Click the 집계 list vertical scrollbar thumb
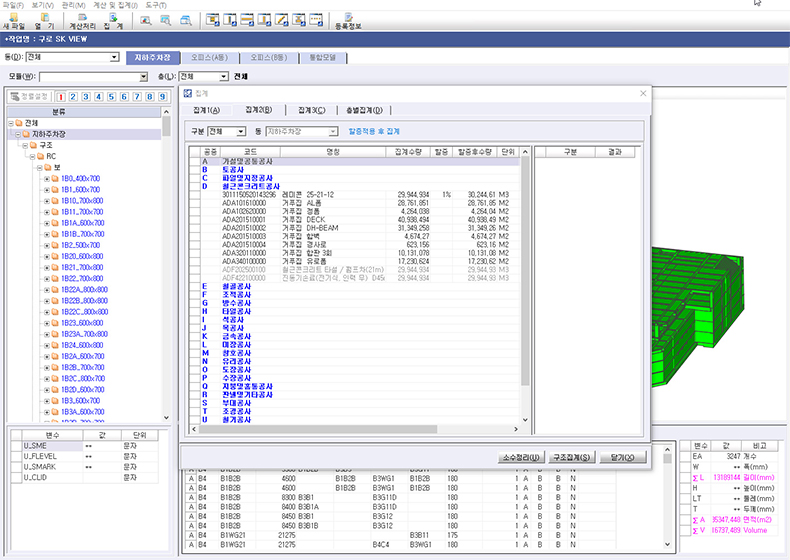 [525, 271]
